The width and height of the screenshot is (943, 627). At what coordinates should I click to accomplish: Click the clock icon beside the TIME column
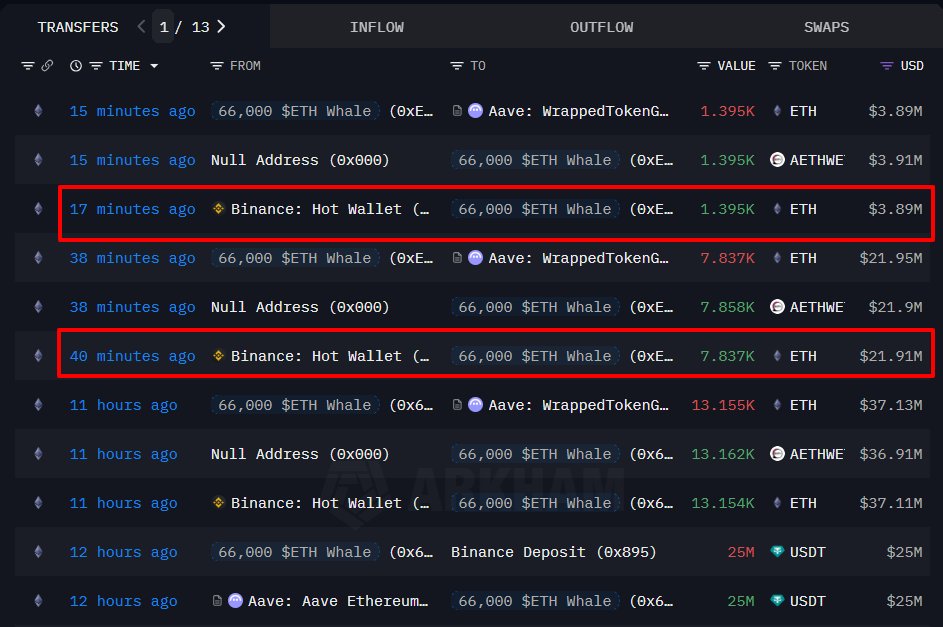76,65
